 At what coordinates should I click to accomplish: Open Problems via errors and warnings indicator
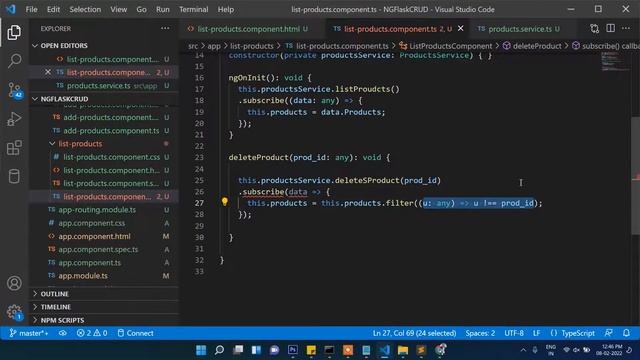[x=92, y=333]
